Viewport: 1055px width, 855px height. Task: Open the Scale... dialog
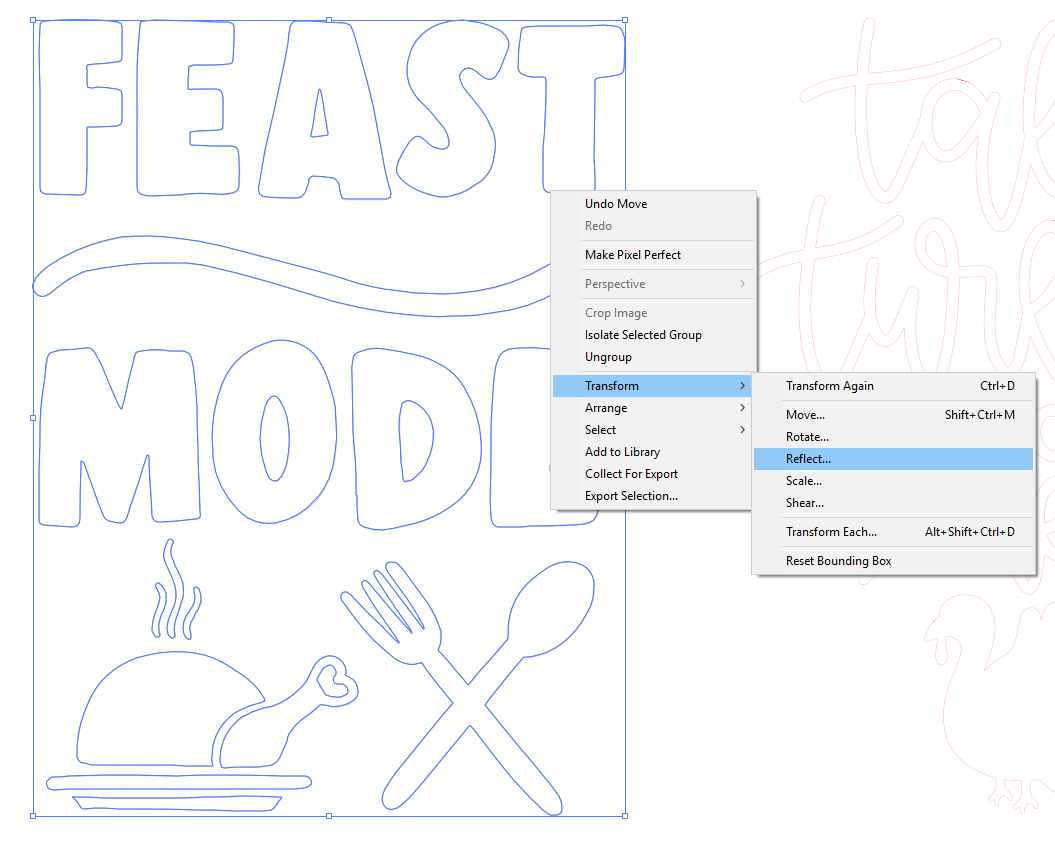tap(804, 481)
